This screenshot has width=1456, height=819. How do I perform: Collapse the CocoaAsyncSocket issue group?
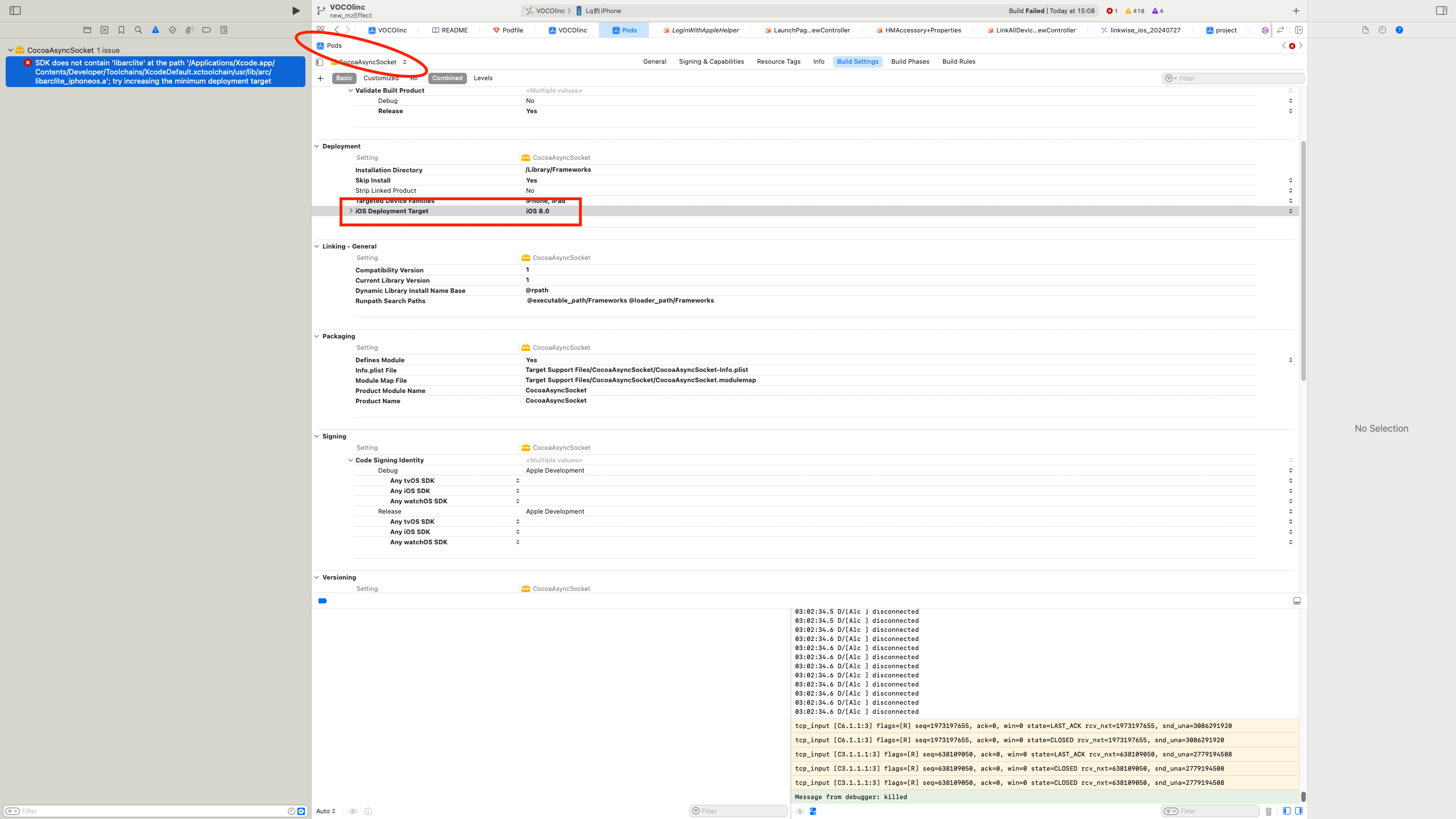[10, 50]
